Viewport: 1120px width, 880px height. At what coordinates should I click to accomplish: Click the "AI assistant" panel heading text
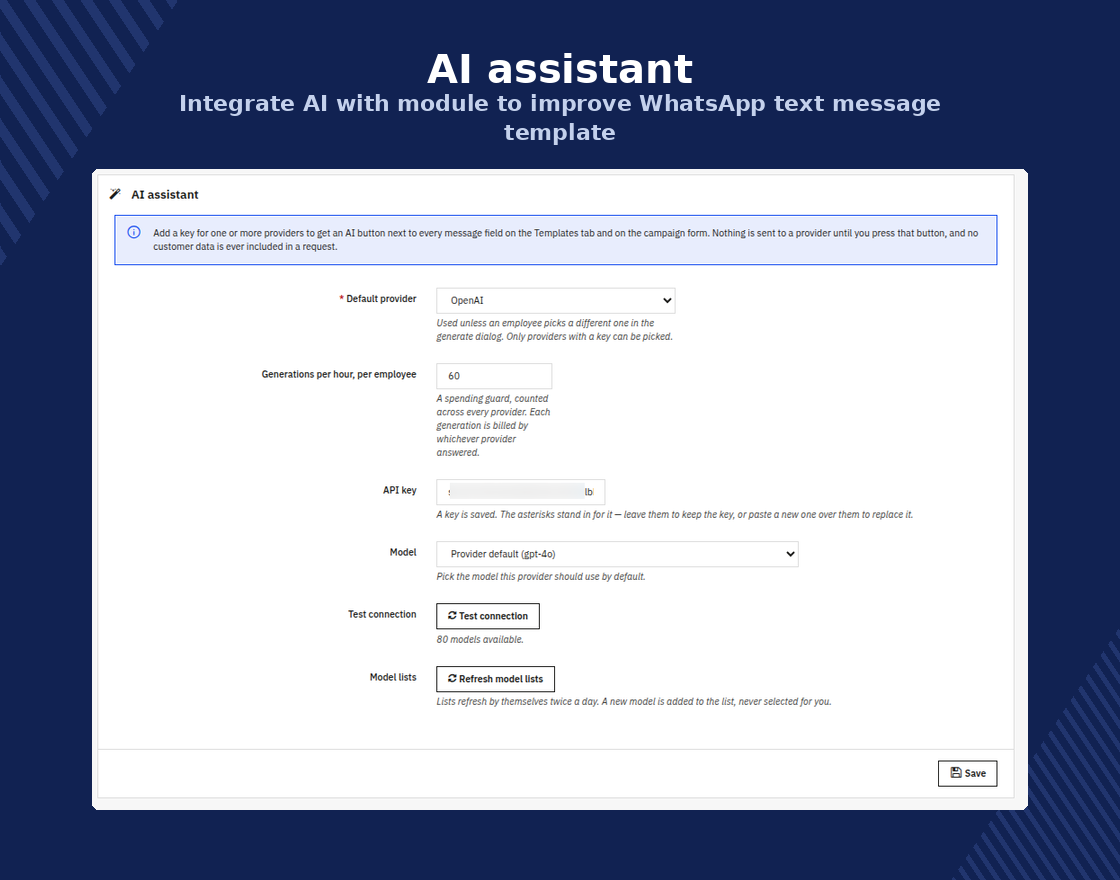click(165, 195)
